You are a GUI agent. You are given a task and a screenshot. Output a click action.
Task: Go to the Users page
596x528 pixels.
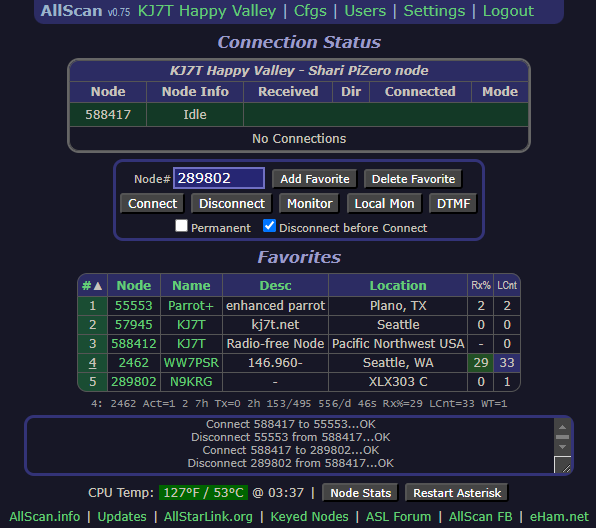coord(365,11)
